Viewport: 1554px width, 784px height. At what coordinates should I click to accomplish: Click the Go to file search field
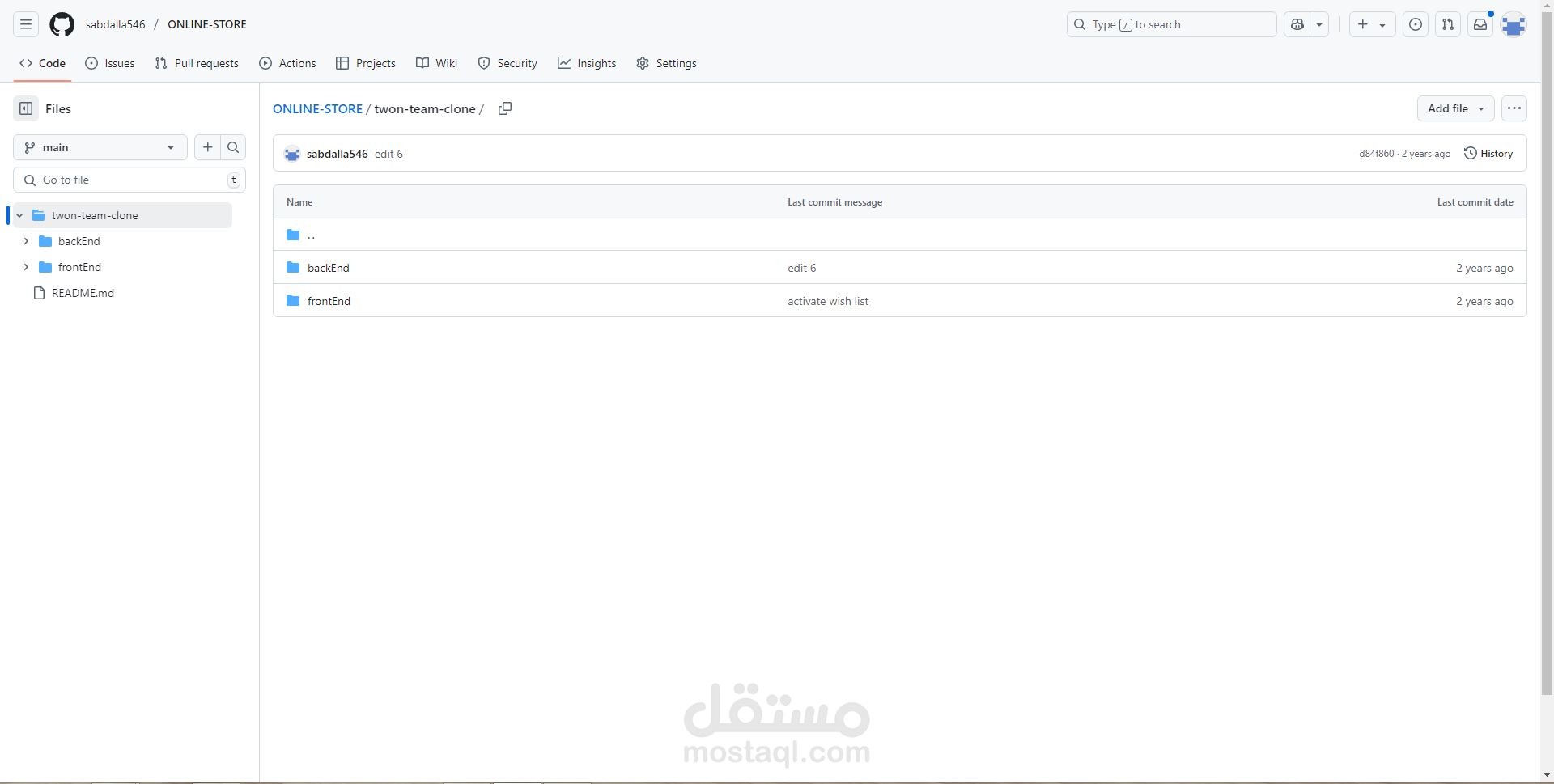coord(129,179)
